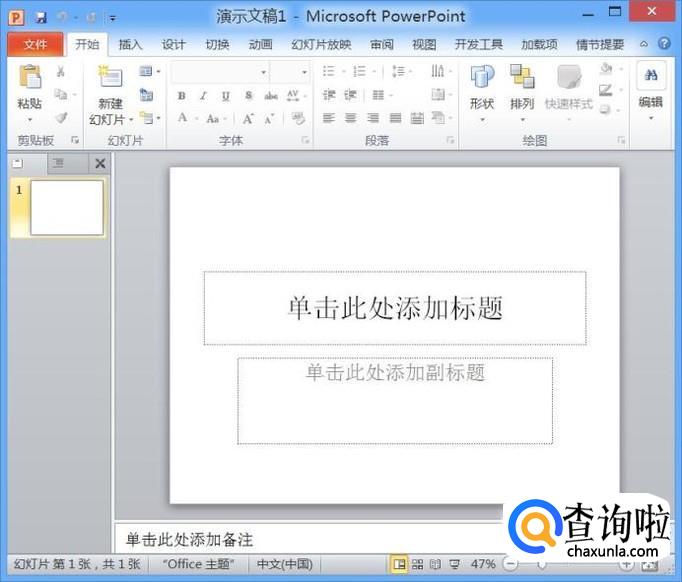This screenshot has height=582, width=682.
Task: Toggle Underline formatting
Action: [x=225, y=96]
